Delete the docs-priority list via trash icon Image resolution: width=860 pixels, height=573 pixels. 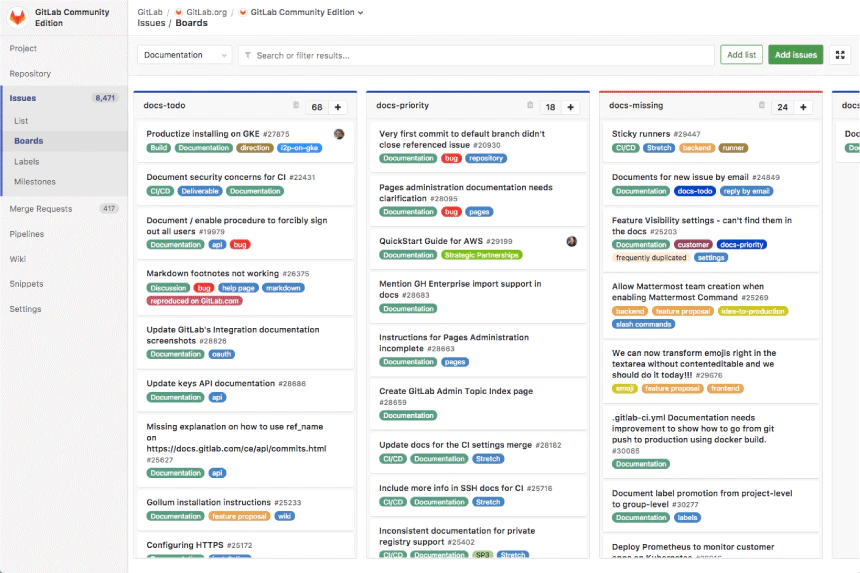pos(530,105)
